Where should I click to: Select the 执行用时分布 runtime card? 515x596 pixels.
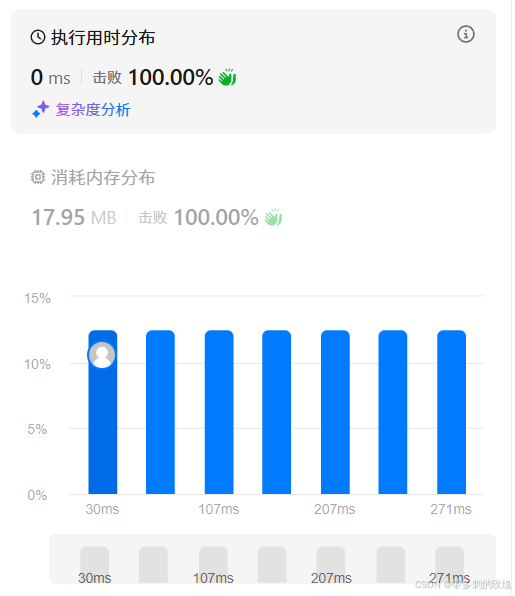tap(253, 71)
